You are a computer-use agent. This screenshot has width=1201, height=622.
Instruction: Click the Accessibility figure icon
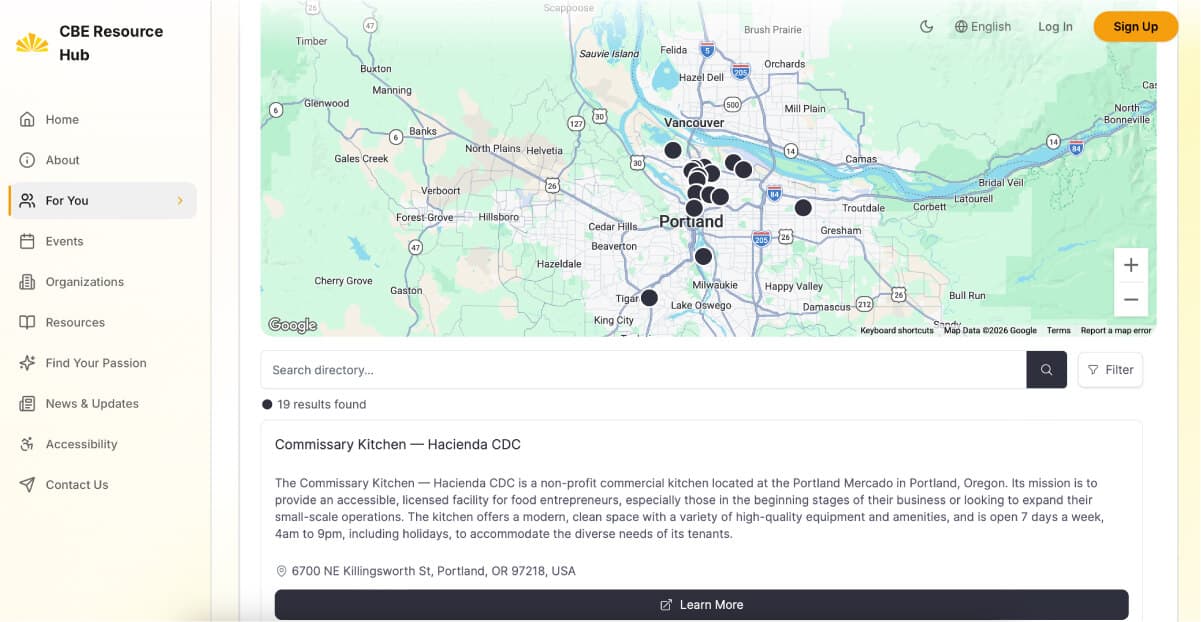point(27,444)
